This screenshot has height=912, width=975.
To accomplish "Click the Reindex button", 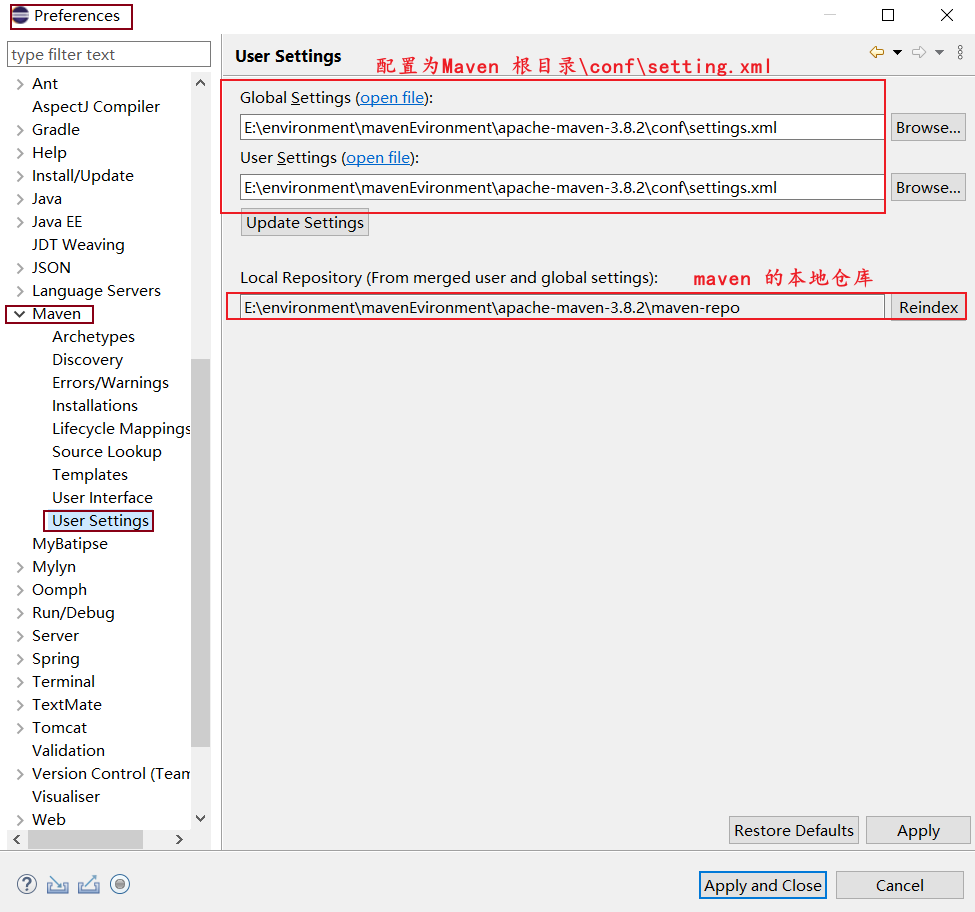I will tap(928, 308).
